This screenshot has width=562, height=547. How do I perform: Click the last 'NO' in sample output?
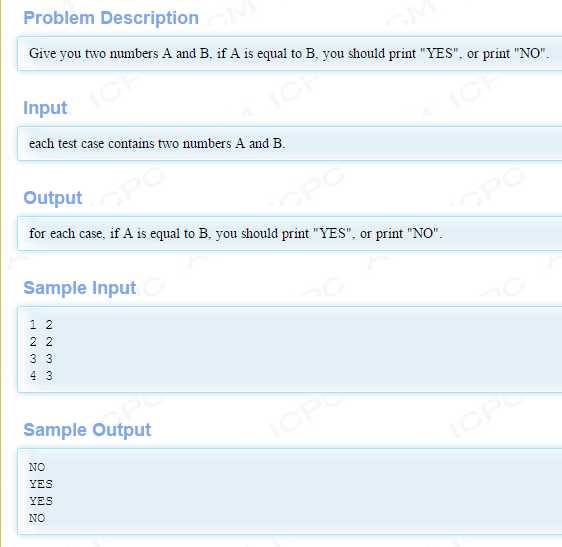(37, 518)
